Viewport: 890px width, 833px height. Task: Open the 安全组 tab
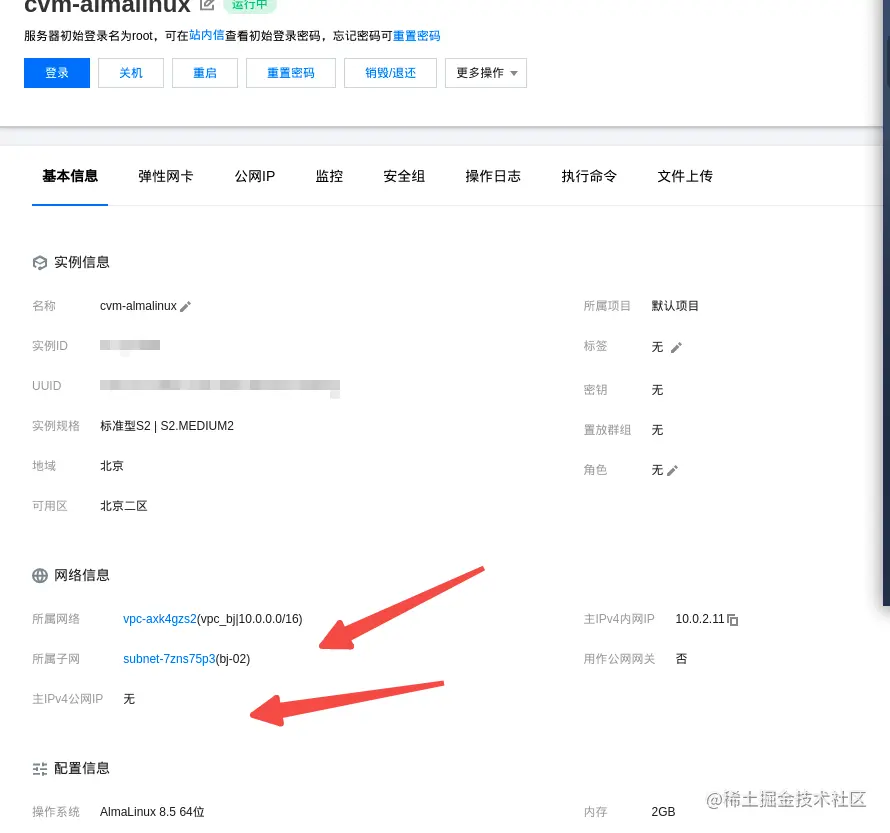tap(404, 176)
